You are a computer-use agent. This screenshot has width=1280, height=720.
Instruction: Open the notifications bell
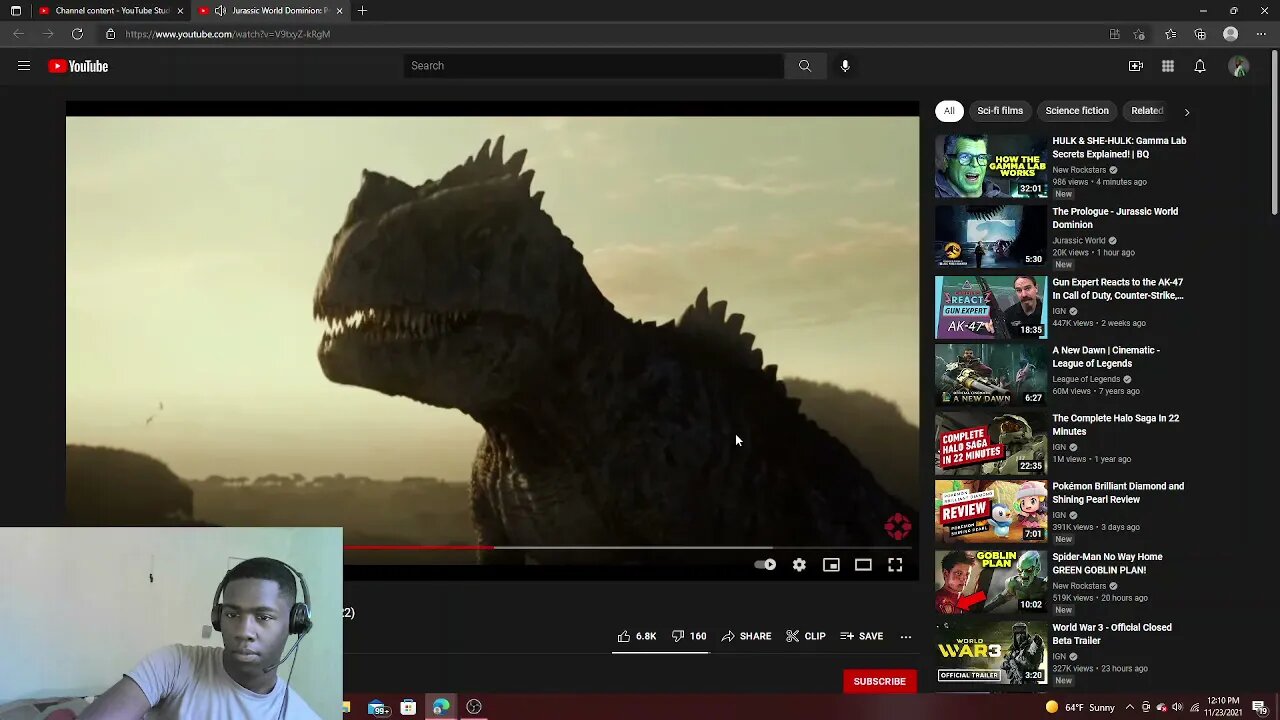(x=1200, y=66)
